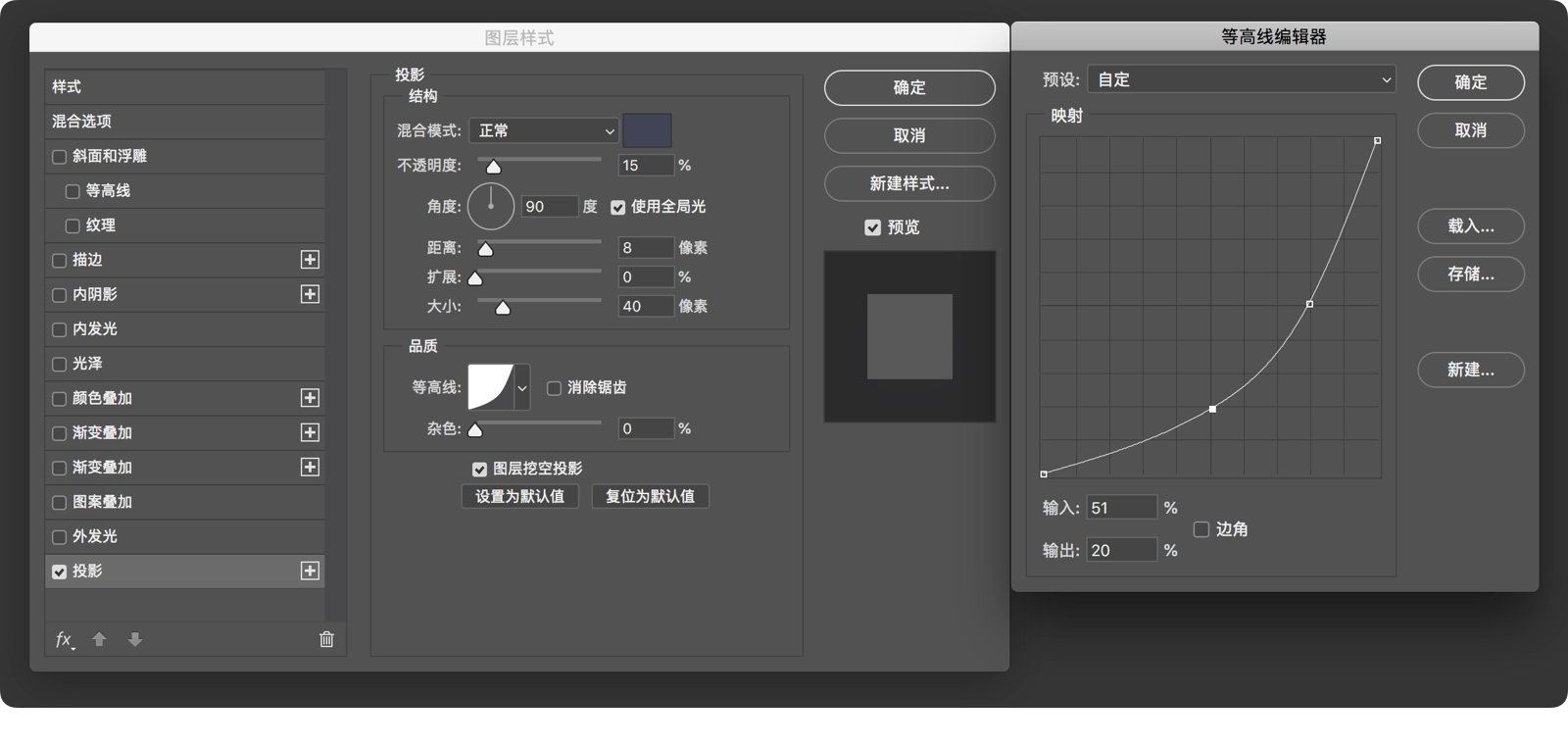
Task: Open the fx add-style menu icon
Action: click(x=65, y=640)
